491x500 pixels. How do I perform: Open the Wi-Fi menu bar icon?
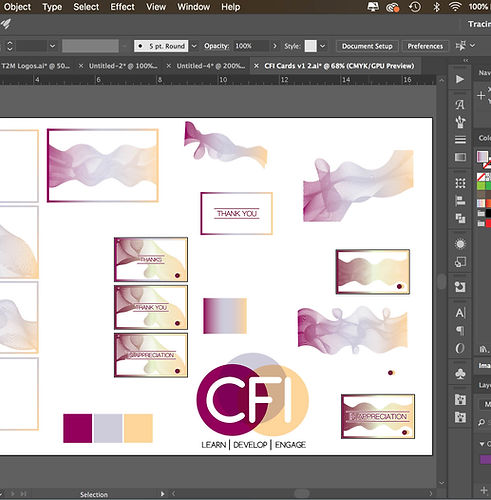pos(455,7)
